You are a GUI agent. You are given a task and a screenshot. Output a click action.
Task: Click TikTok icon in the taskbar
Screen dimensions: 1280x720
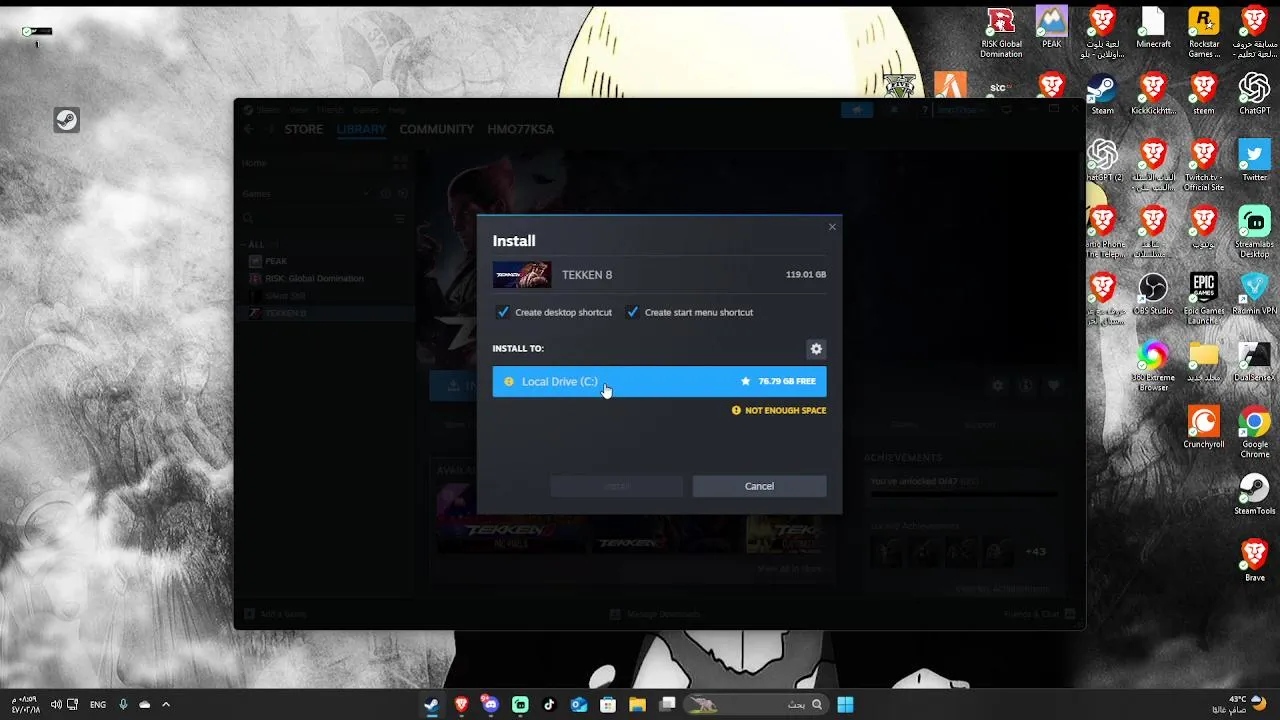click(549, 704)
